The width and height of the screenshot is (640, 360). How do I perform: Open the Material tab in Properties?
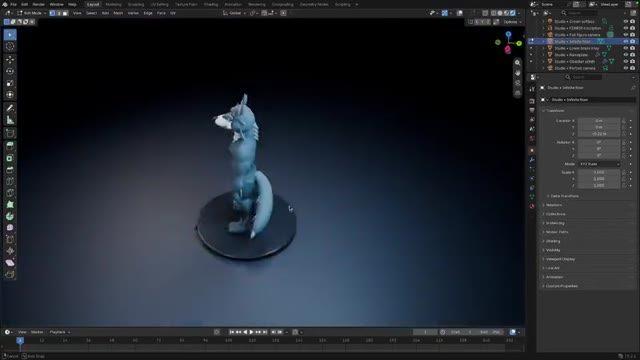click(x=532, y=206)
